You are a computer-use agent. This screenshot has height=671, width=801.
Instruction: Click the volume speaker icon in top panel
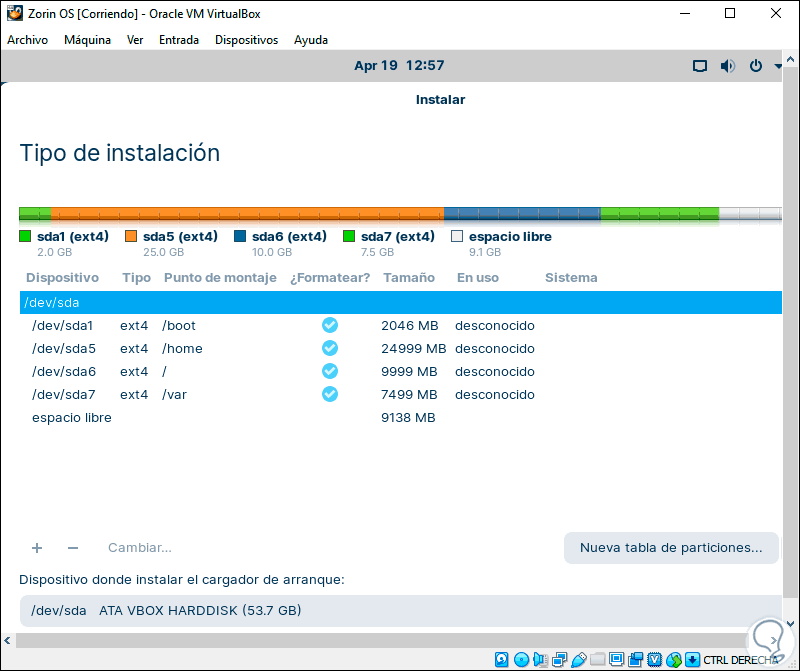coord(727,66)
